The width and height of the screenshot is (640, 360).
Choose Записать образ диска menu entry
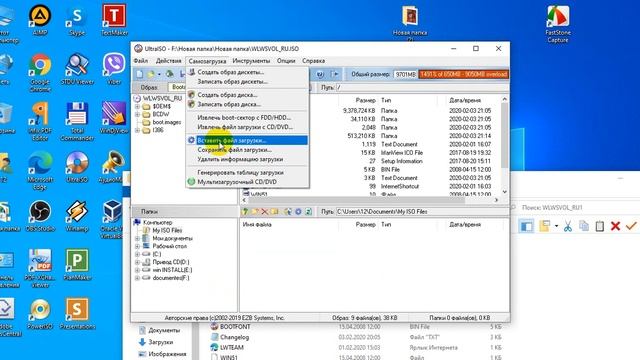tap(247, 104)
